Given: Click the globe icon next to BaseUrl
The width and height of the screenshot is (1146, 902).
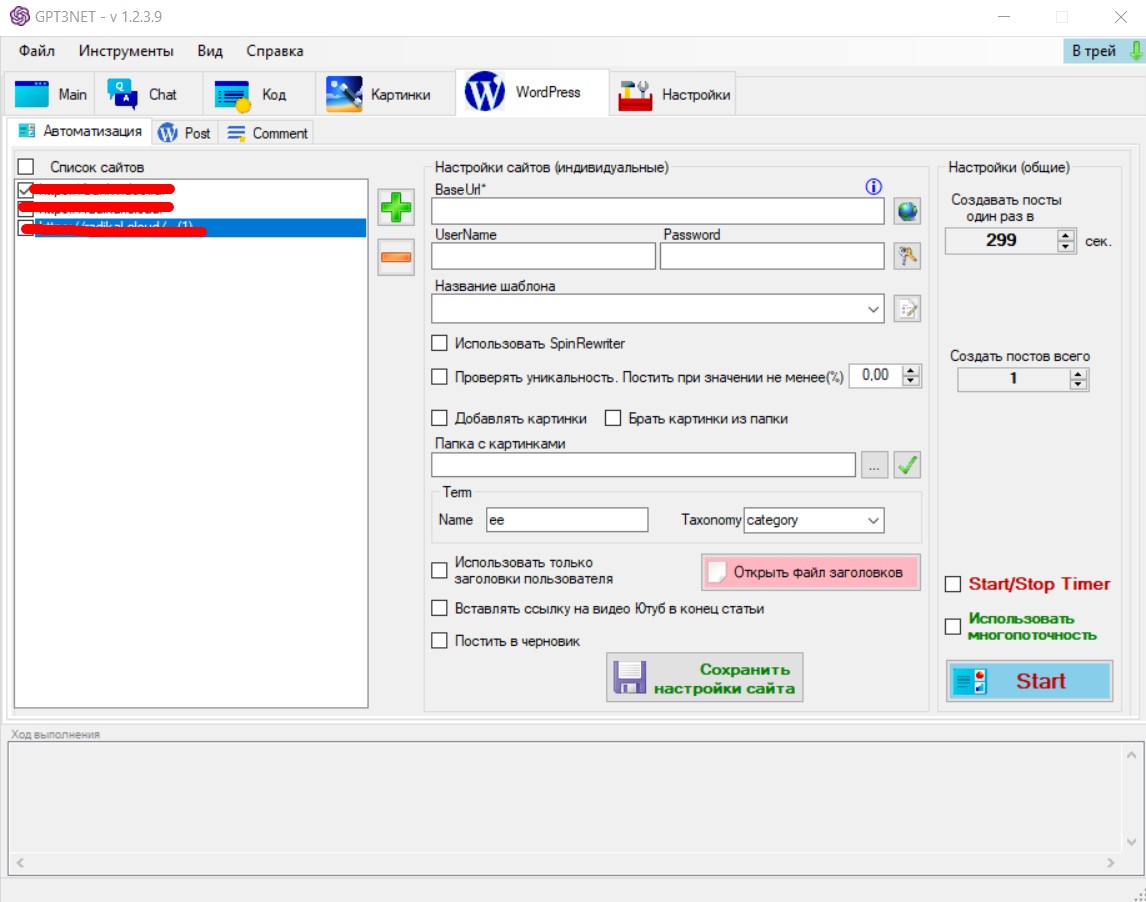Looking at the screenshot, I should coord(907,211).
